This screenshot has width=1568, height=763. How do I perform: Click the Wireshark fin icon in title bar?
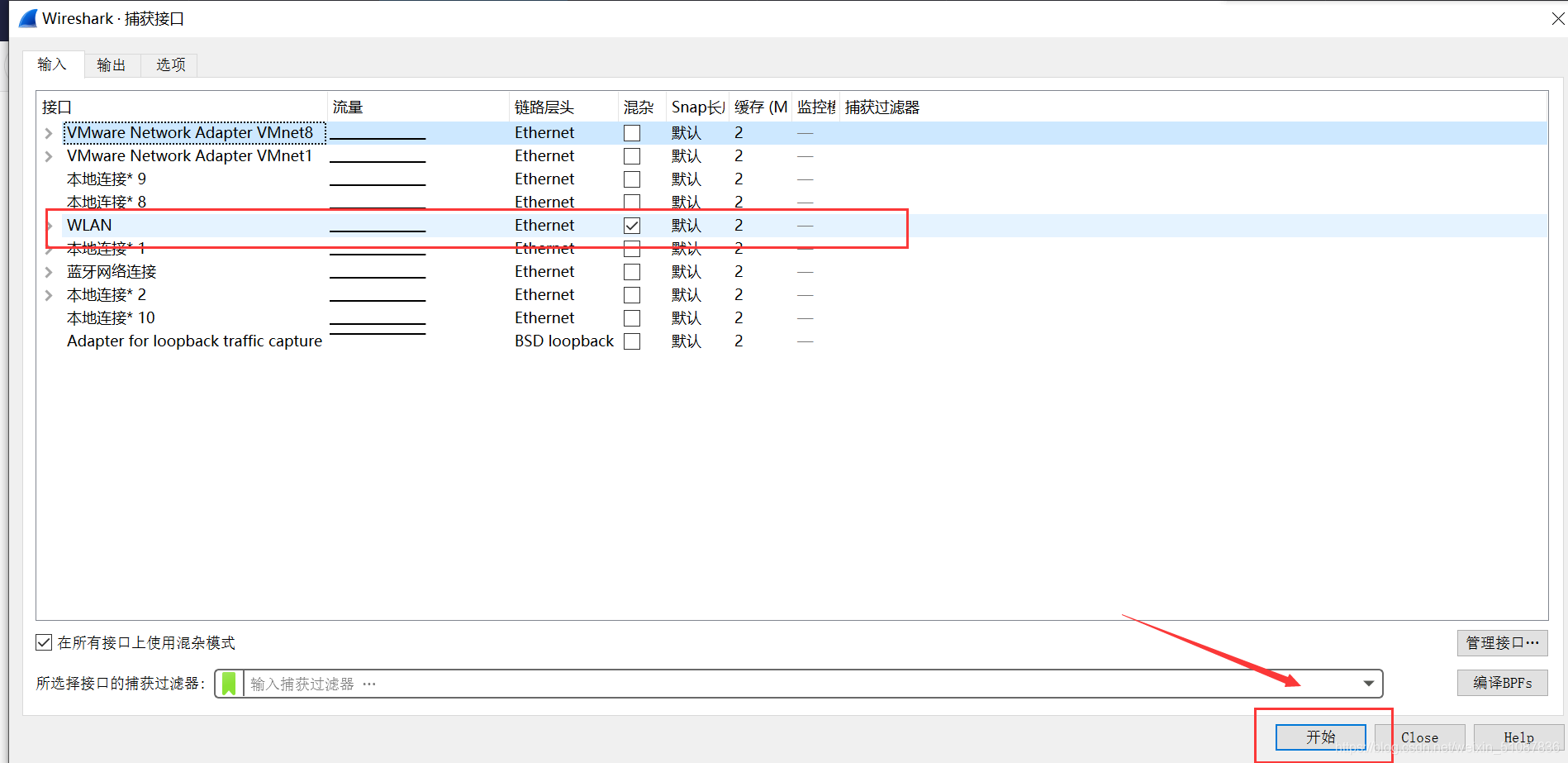28,18
